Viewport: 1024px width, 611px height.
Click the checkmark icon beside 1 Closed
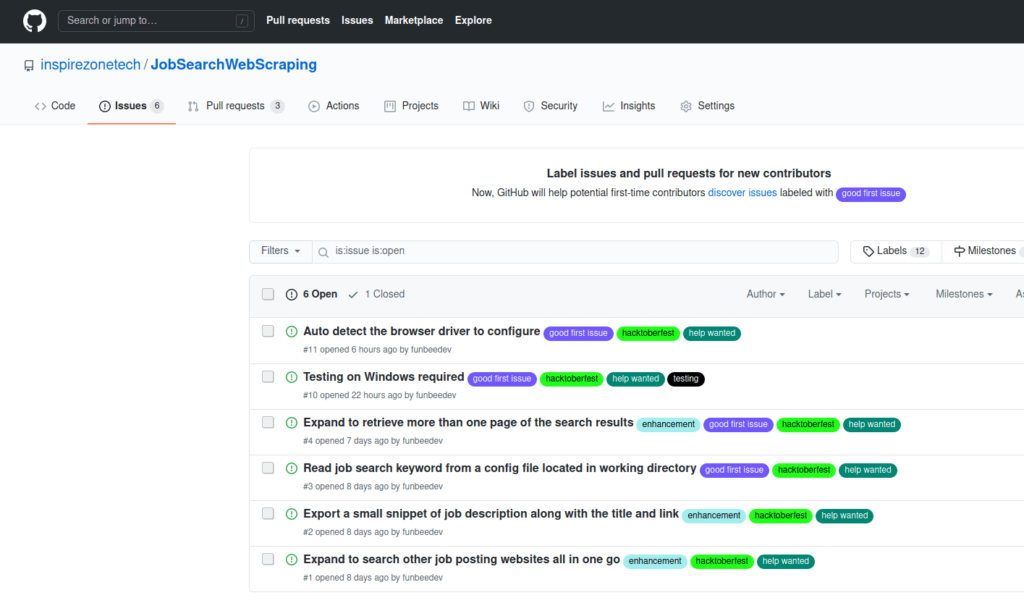(x=353, y=295)
